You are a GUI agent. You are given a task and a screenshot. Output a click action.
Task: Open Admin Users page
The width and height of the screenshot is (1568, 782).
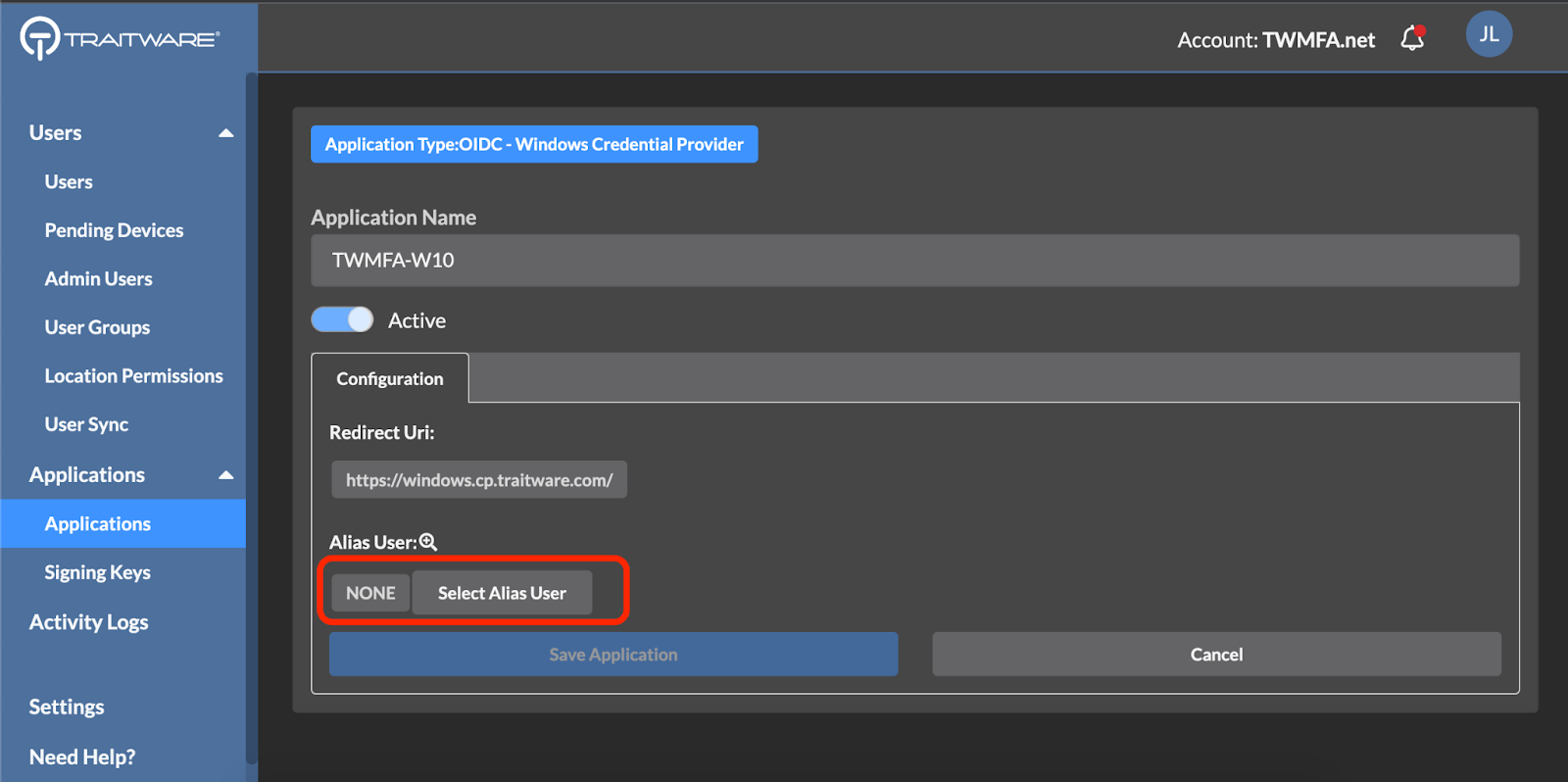coord(98,279)
